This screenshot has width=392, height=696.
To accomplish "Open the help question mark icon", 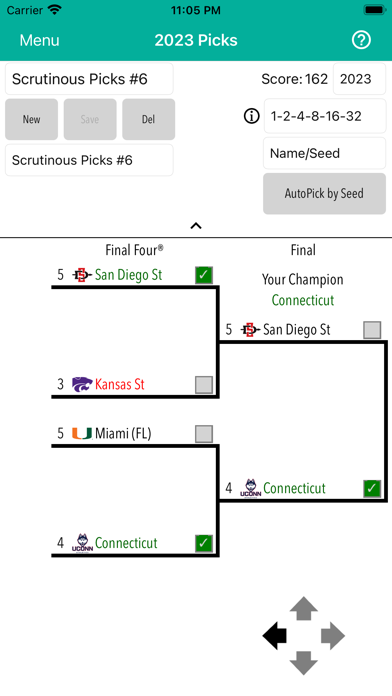I will [361, 40].
